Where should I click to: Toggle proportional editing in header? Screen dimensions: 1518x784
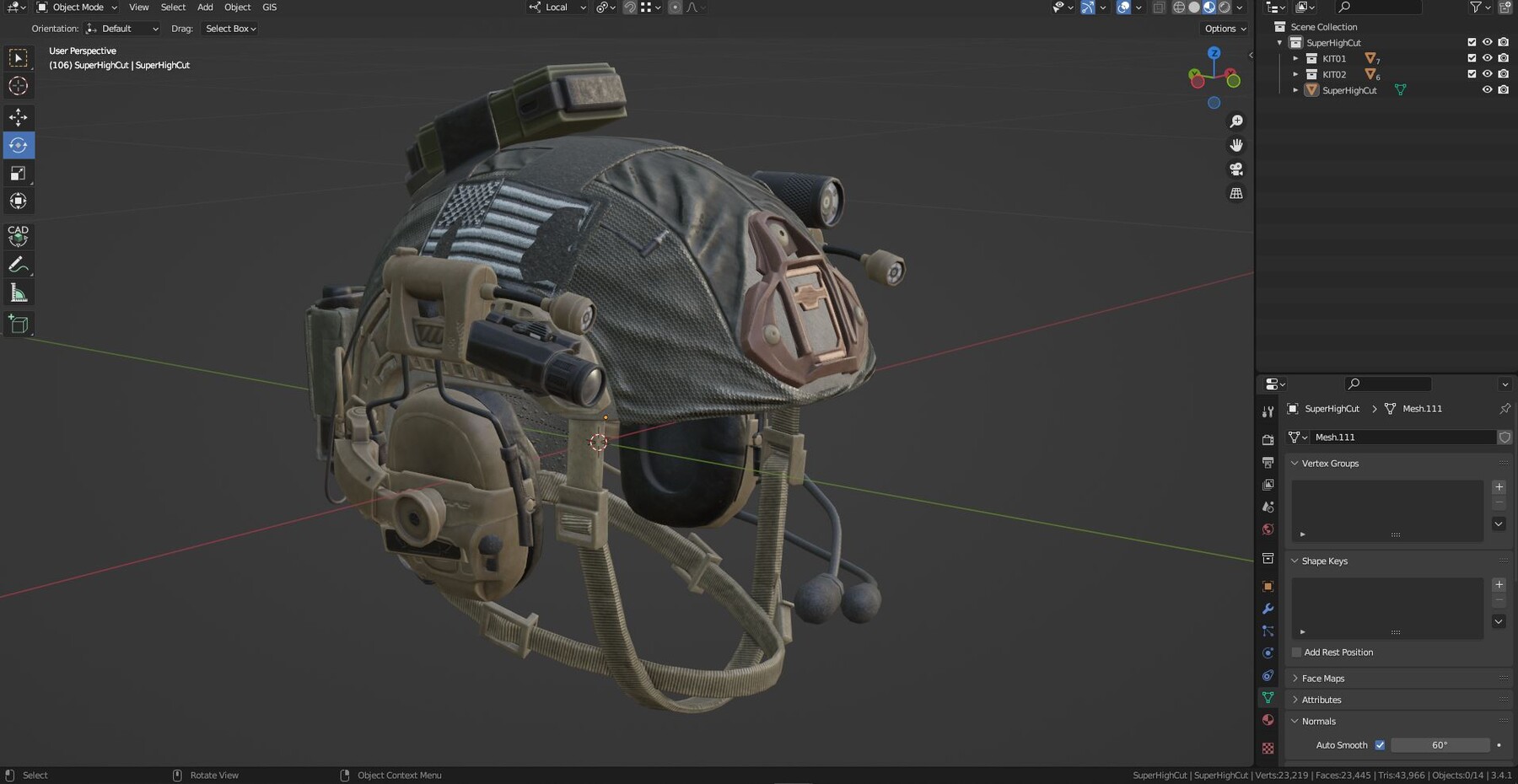click(675, 8)
